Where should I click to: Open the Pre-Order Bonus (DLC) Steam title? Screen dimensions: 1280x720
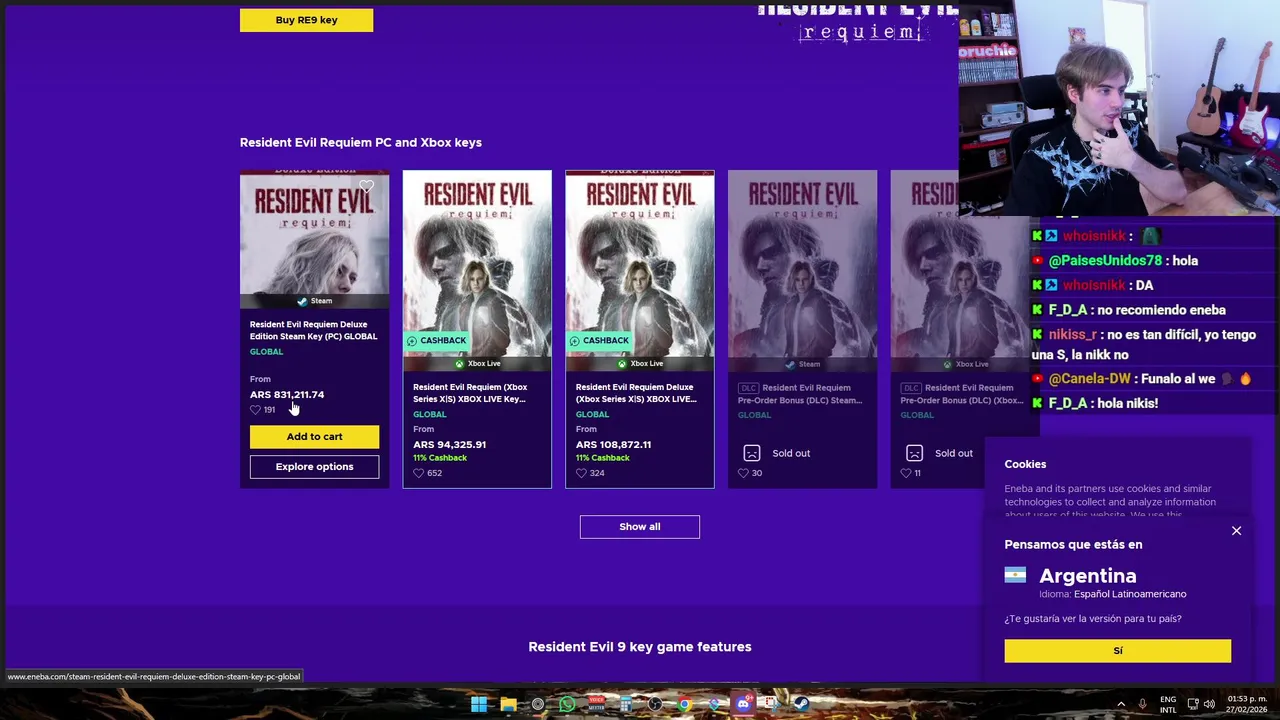tap(800, 394)
